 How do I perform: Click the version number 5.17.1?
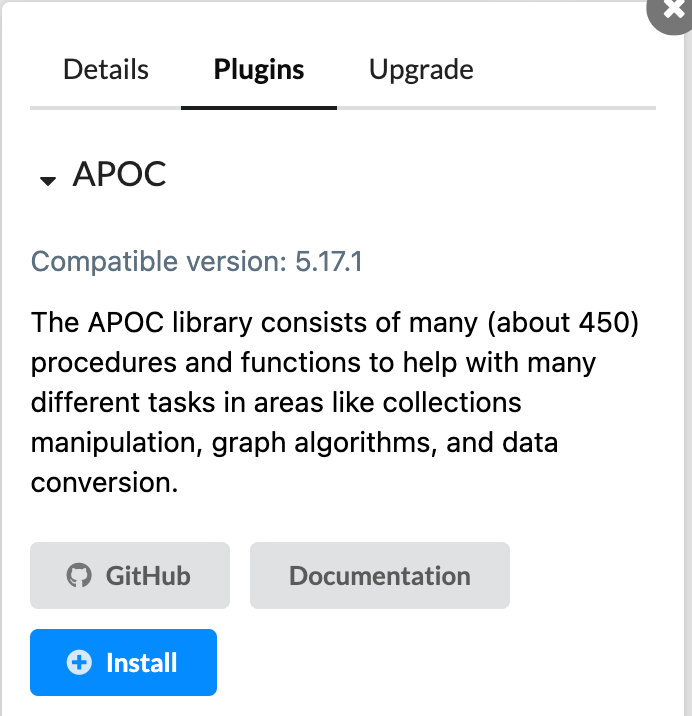[329, 263]
